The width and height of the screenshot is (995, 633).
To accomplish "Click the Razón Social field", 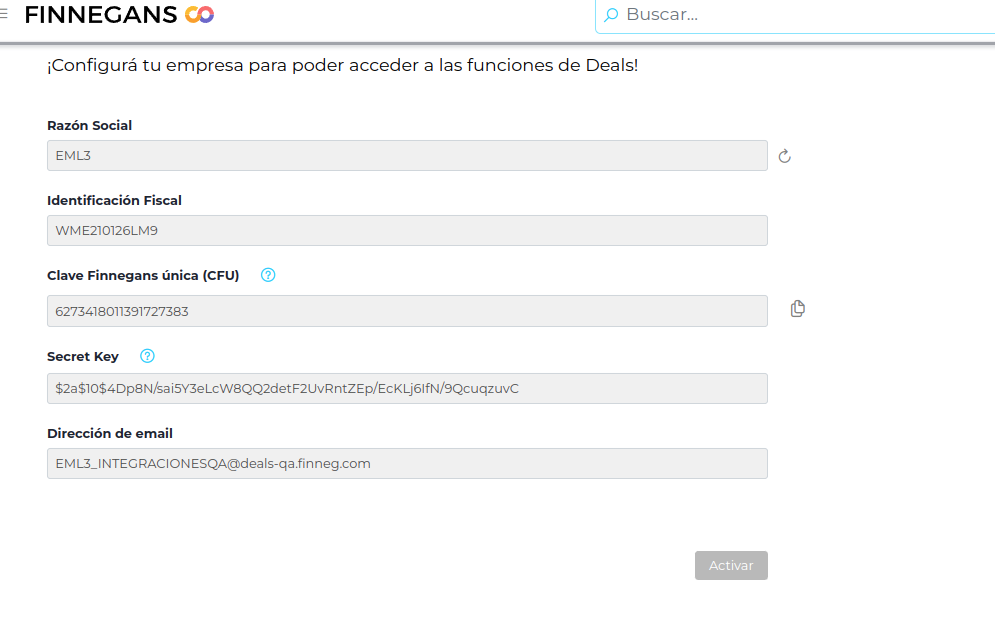I will click(x=407, y=156).
